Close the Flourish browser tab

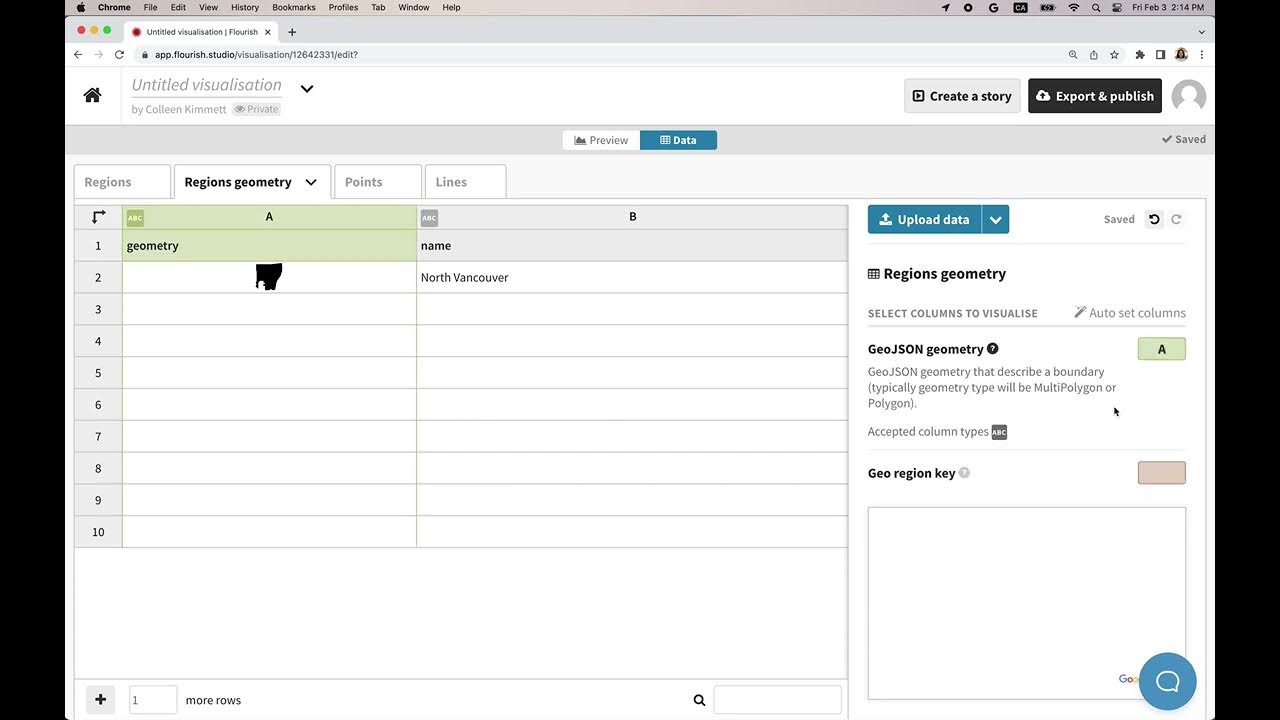coord(268,32)
